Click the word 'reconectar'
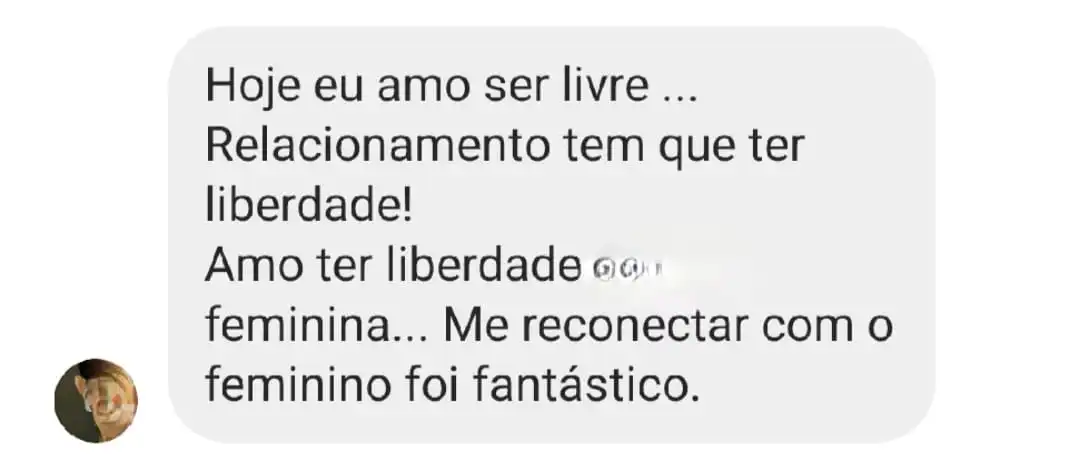Viewport: 1080px width, 463px height. [x=638, y=327]
